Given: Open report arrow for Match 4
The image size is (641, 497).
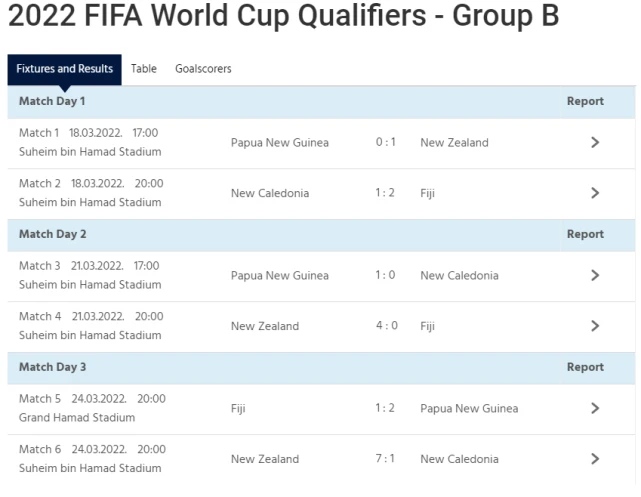Looking at the screenshot, I should click(x=595, y=326).
